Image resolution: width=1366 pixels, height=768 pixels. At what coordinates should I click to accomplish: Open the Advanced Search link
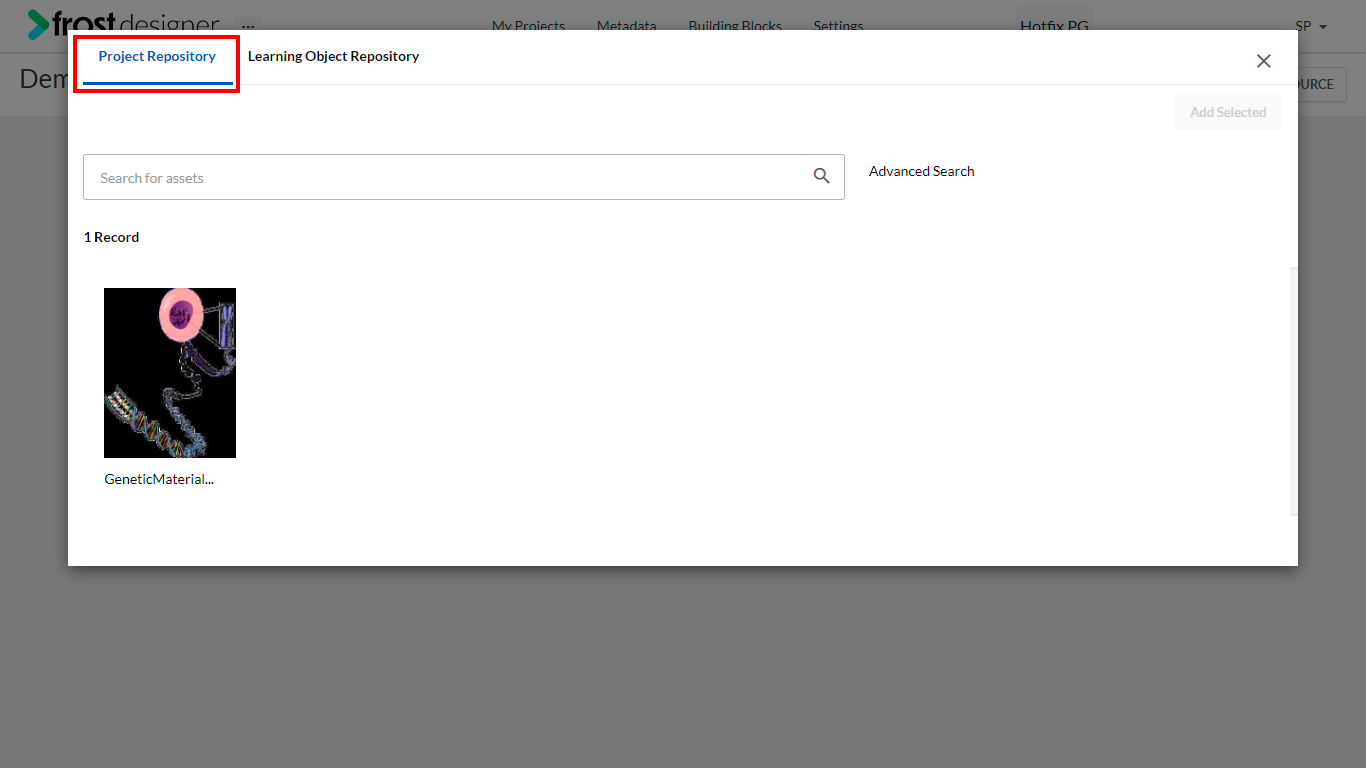(921, 171)
